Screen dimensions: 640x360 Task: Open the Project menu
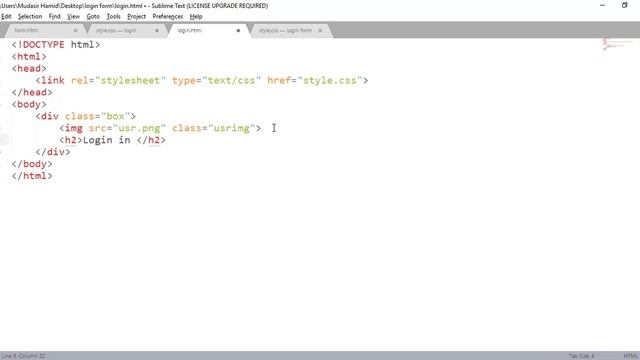click(136, 16)
